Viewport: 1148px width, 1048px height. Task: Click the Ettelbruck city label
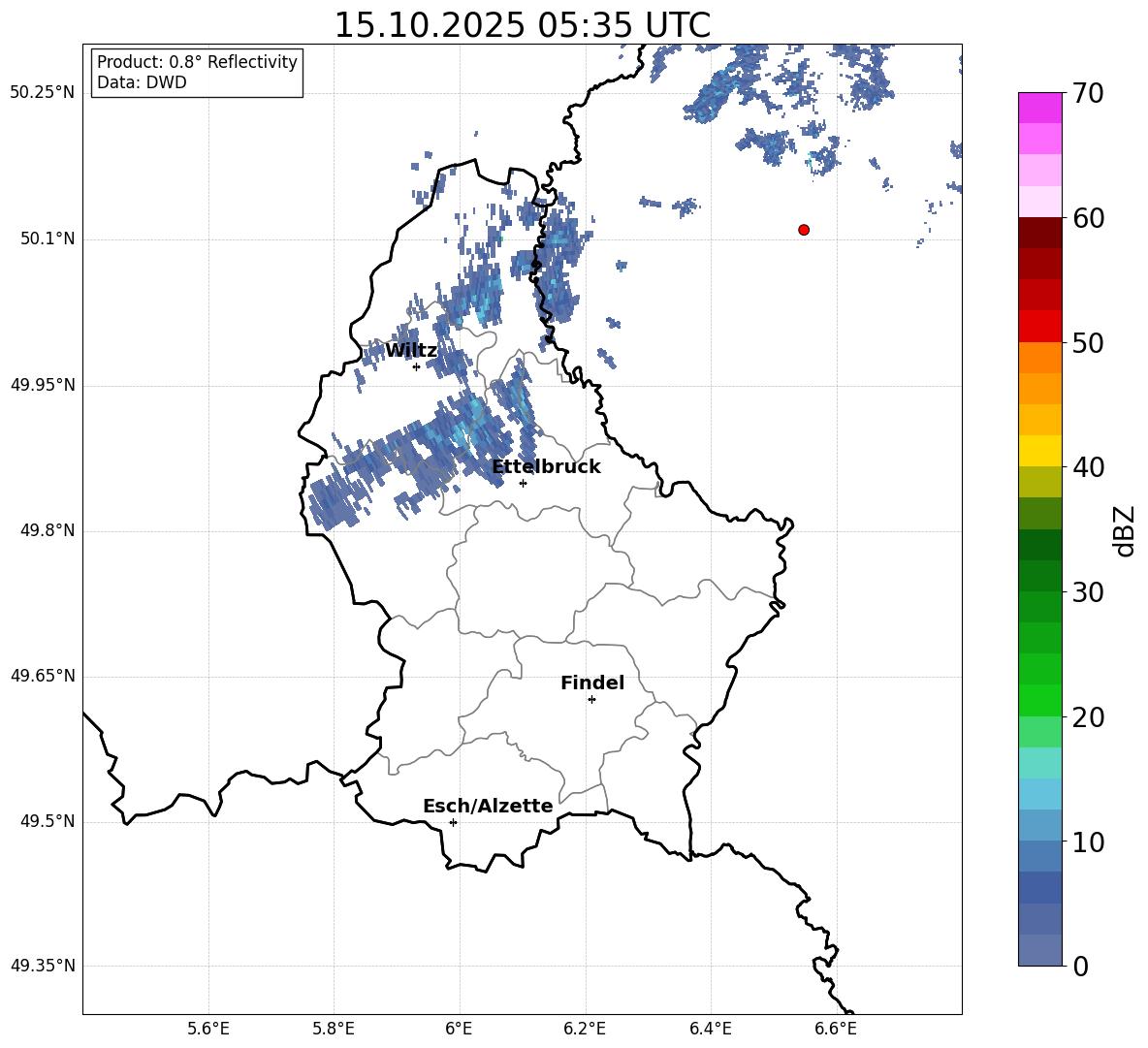point(546,467)
